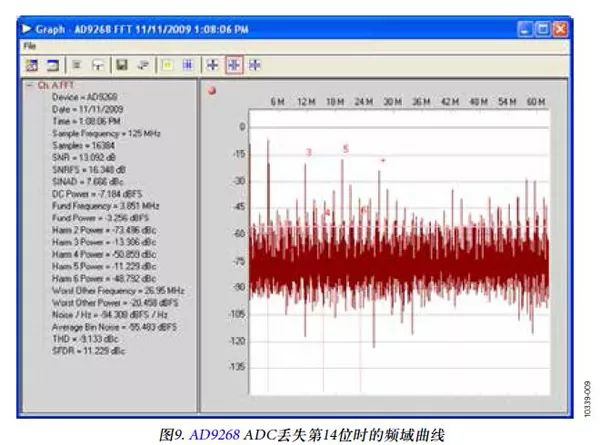Select the SFDR row
This screenshot has height=445, width=600.
coord(88,351)
